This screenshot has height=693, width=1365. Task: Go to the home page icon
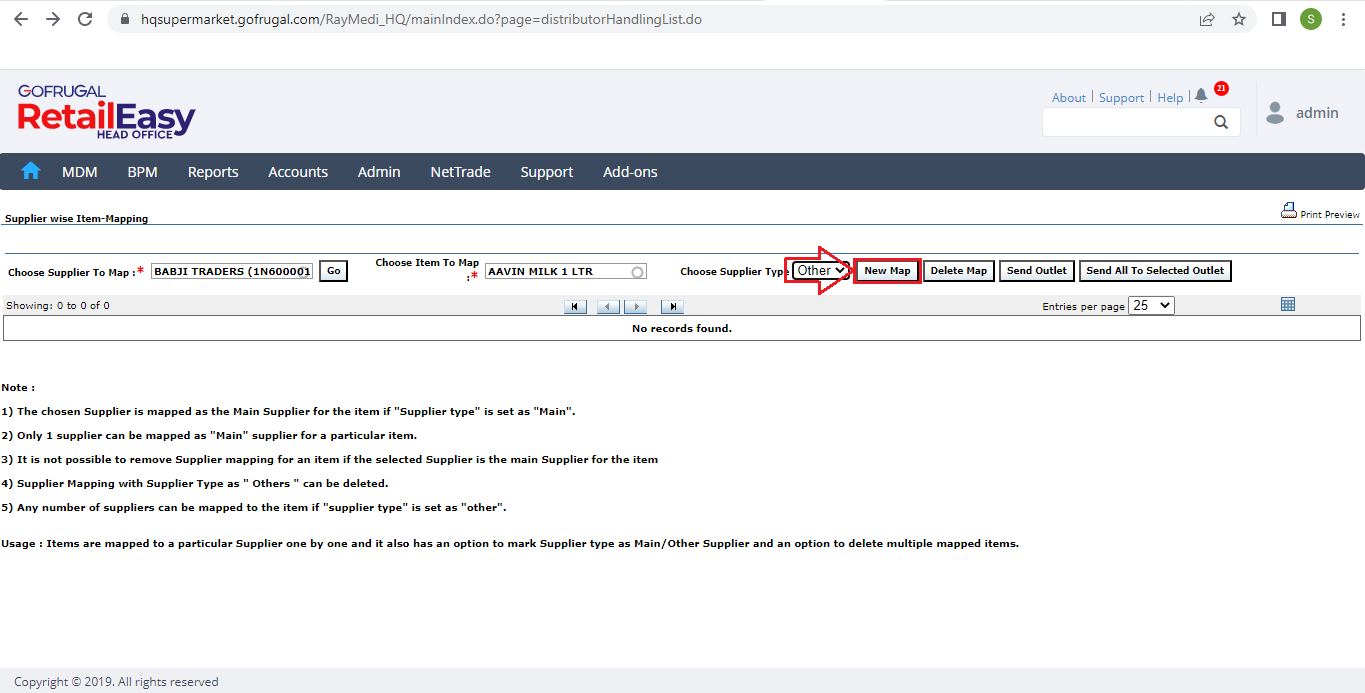31,171
